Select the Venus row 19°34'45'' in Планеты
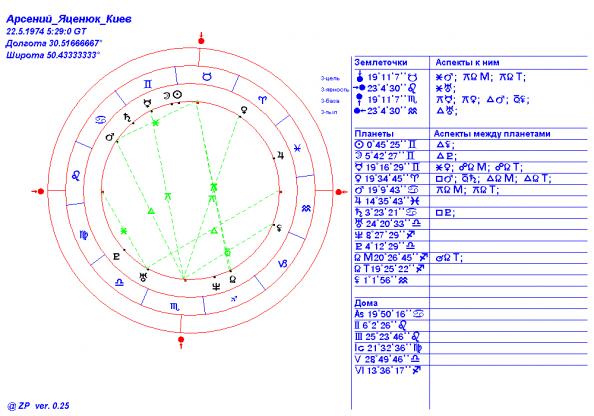The image size is (594, 416). pyautogui.click(x=387, y=178)
